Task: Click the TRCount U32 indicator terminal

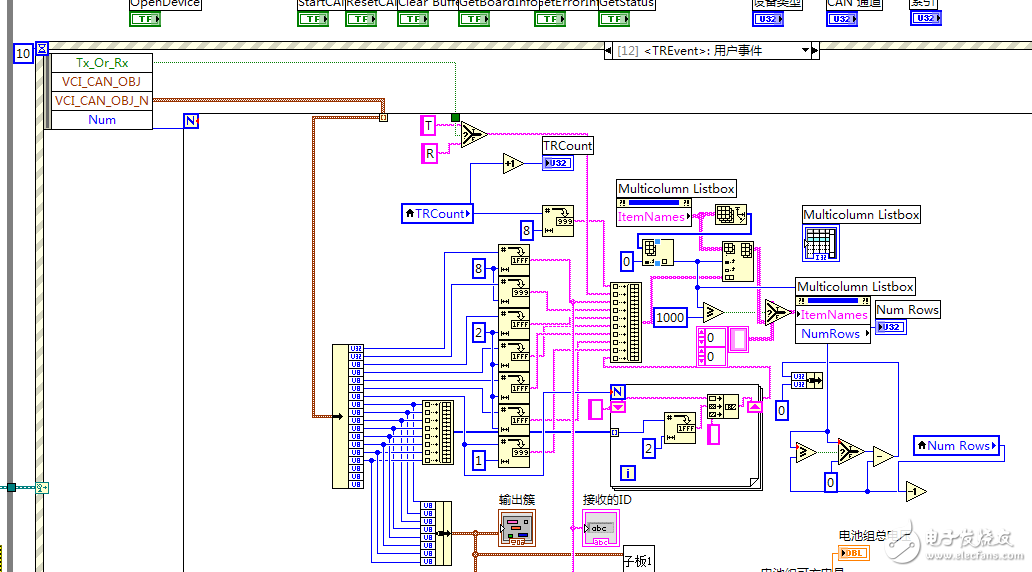Action: pyautogui.click(x=557, y=163)
